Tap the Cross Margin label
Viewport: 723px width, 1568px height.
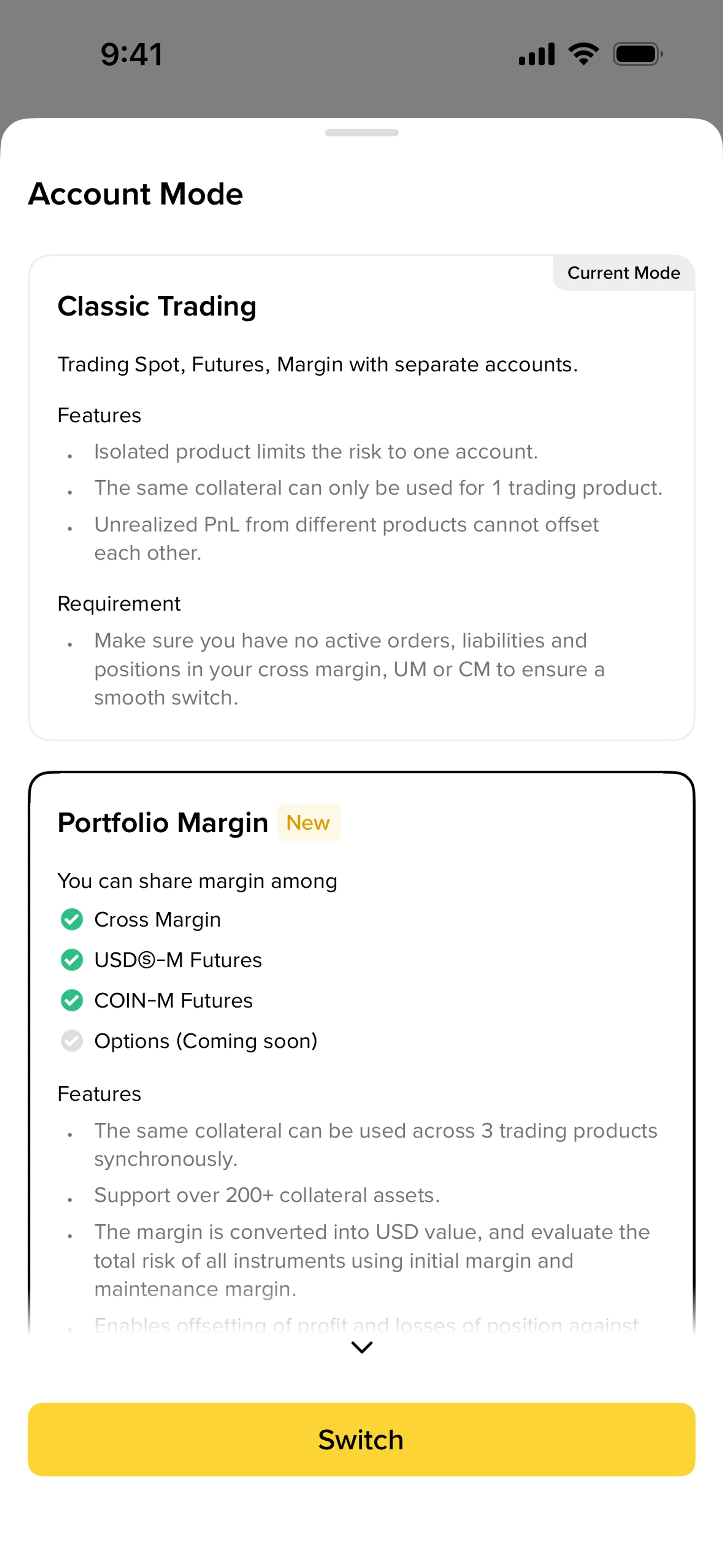[x=158, y=919]
